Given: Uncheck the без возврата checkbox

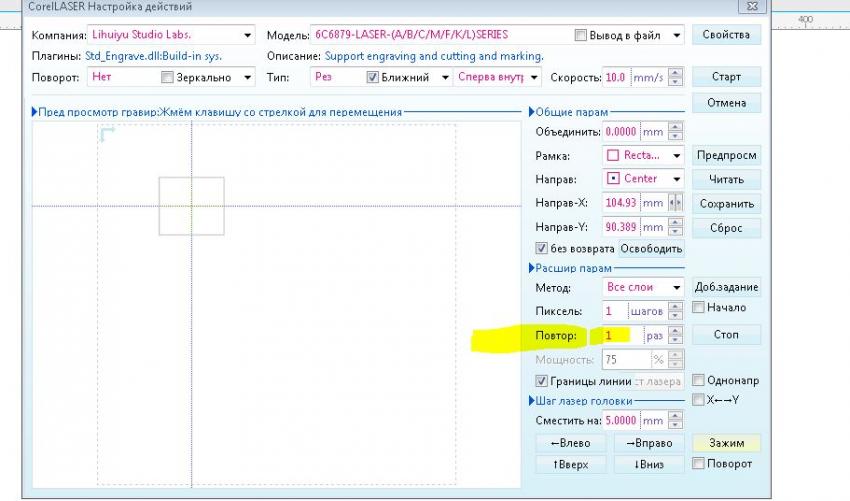Looking at the screenshot, I should (x=542, y=248).
